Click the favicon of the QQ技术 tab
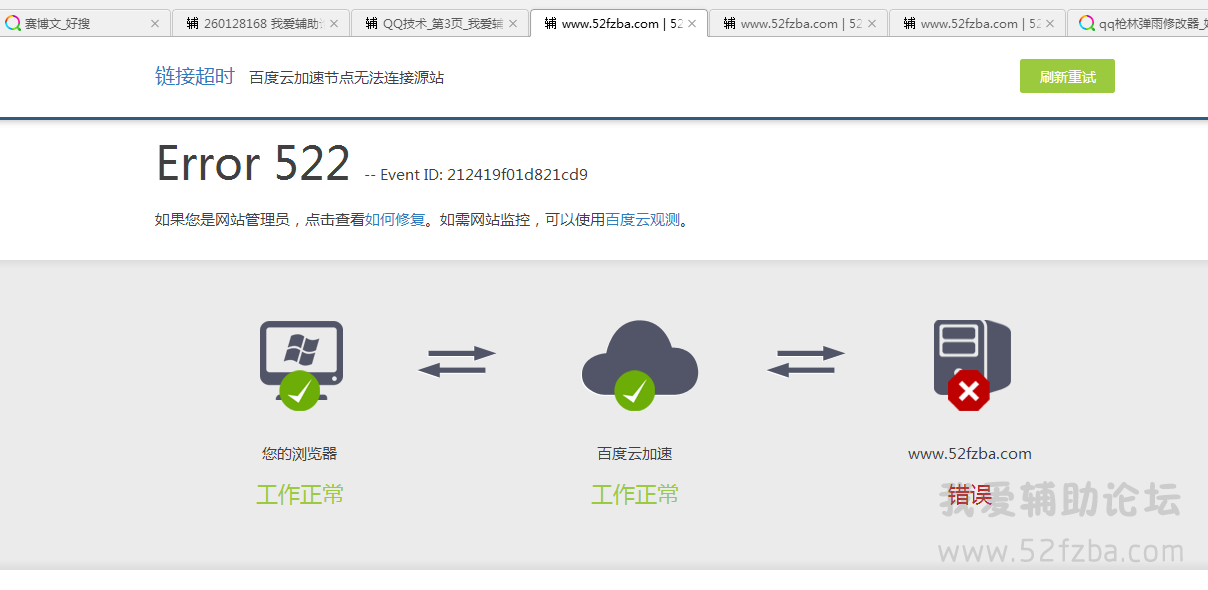 372,23
